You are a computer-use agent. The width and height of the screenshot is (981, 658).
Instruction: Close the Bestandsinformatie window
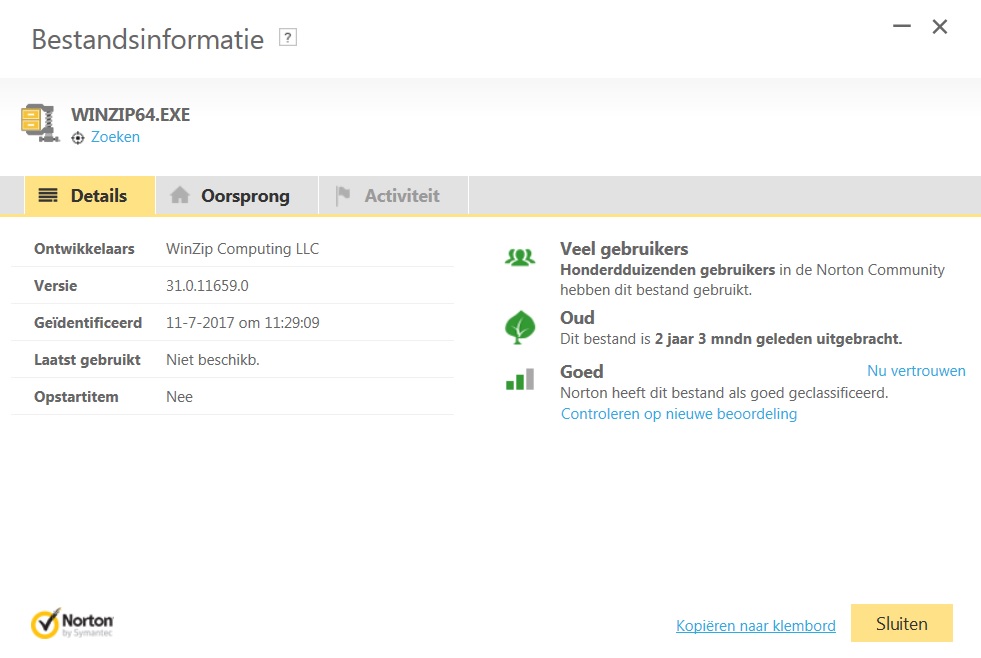click(940, 28)
